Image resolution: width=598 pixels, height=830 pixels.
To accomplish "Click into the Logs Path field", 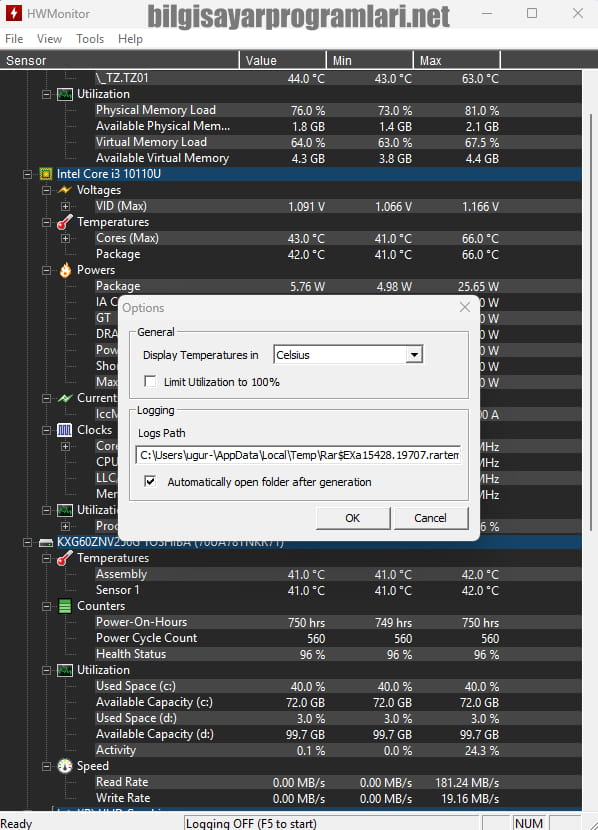I will pyautogui.click(x=298, y=455).
